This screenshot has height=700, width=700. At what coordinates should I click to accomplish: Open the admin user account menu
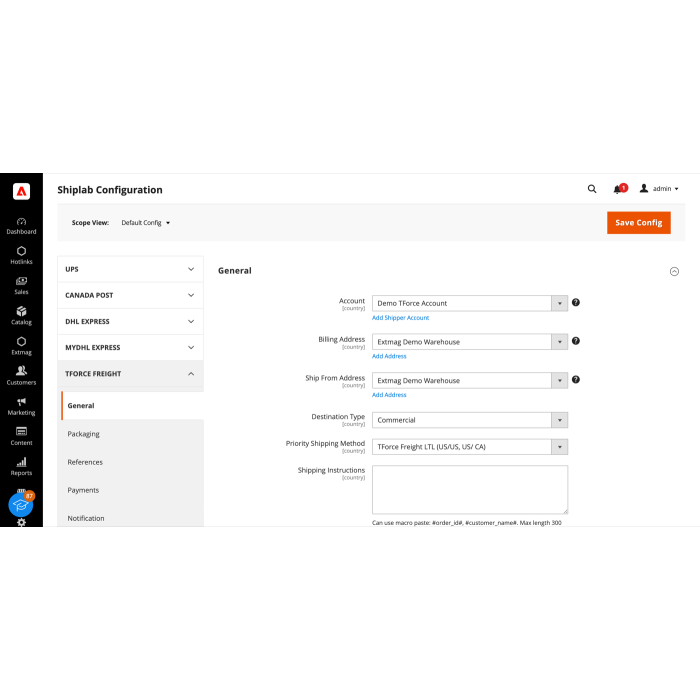pyautogui.click(x=659, y=189)
